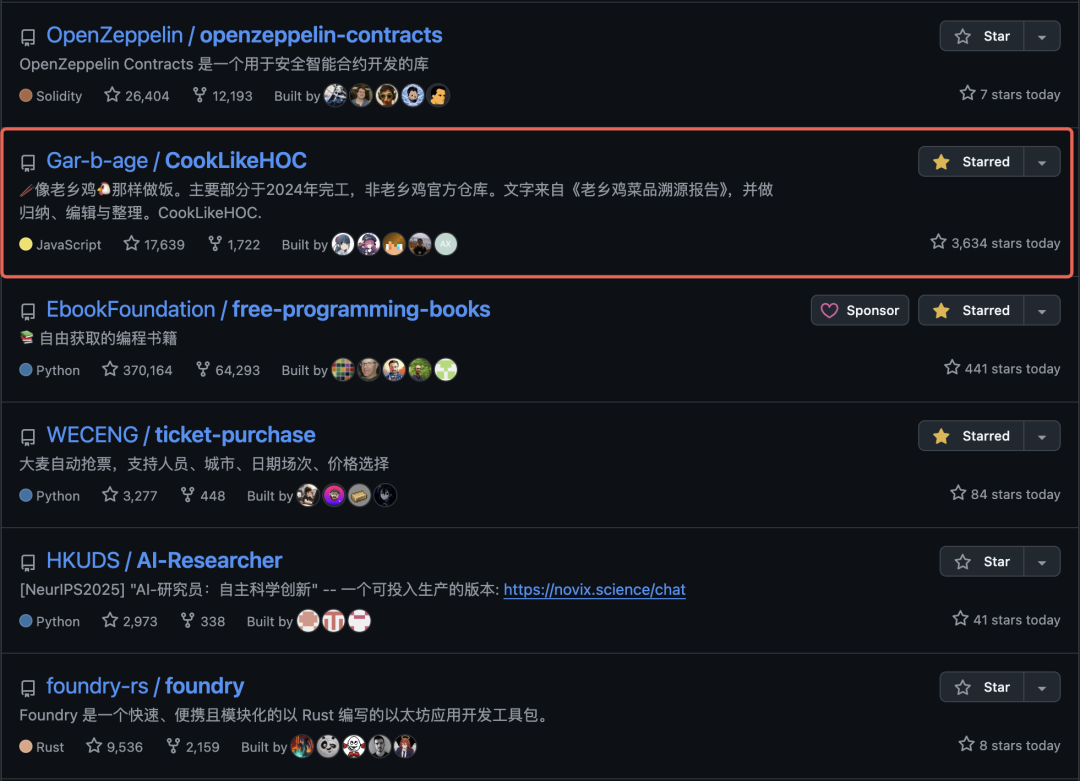The image size is (1080, 781).
Task: Click first contributor avatar of foundry repository
Action: (302, 746)
